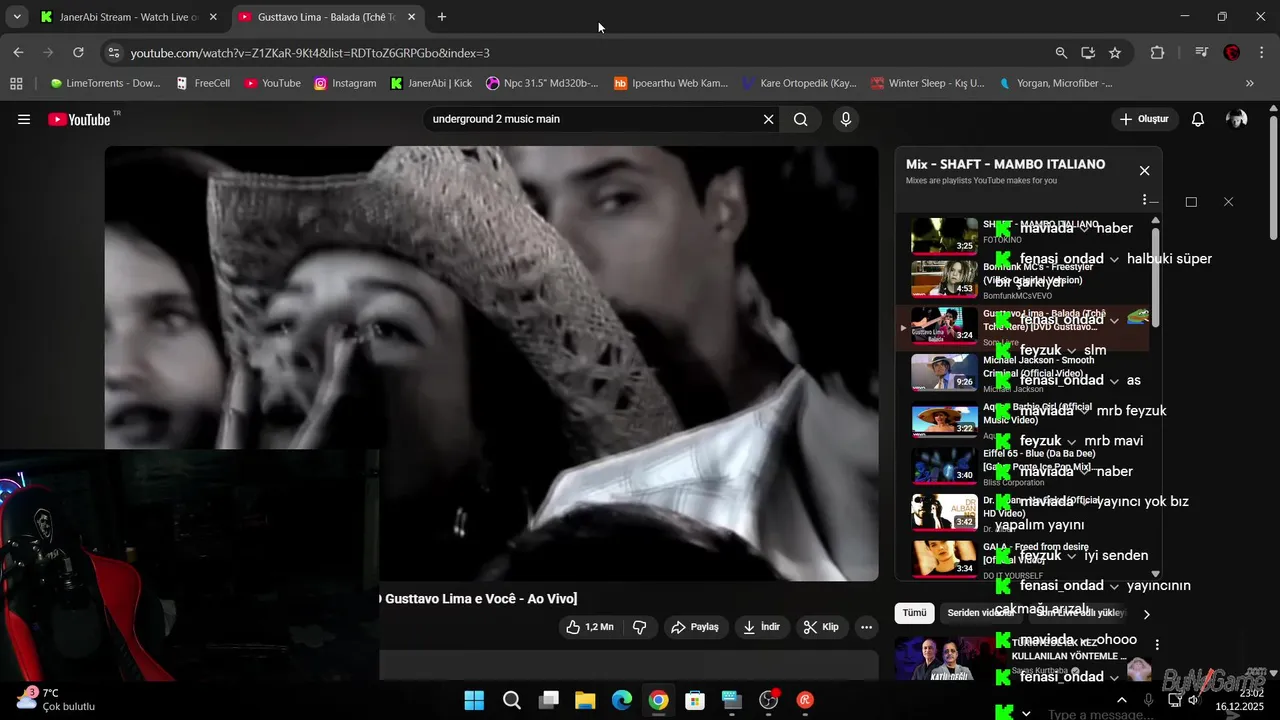Switch to JanerAbi Stream Kick tab
The image size is (1280, 720).
coord(128,17)
